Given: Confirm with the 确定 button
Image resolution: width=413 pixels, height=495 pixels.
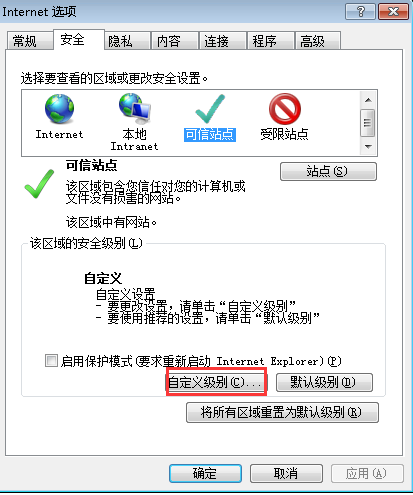Looking at the screenshot, I should tap(205, 473).
